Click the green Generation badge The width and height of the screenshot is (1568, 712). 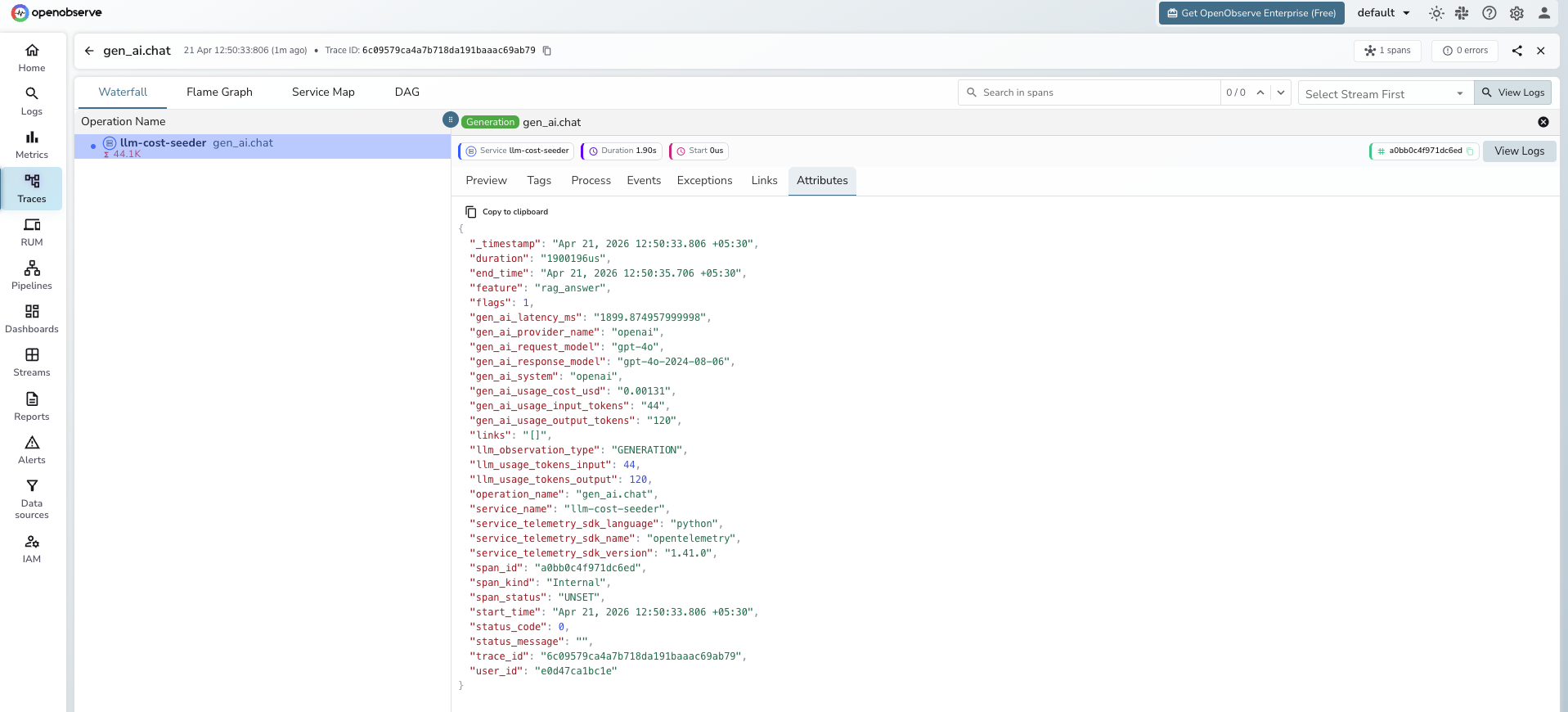[491, 122]
